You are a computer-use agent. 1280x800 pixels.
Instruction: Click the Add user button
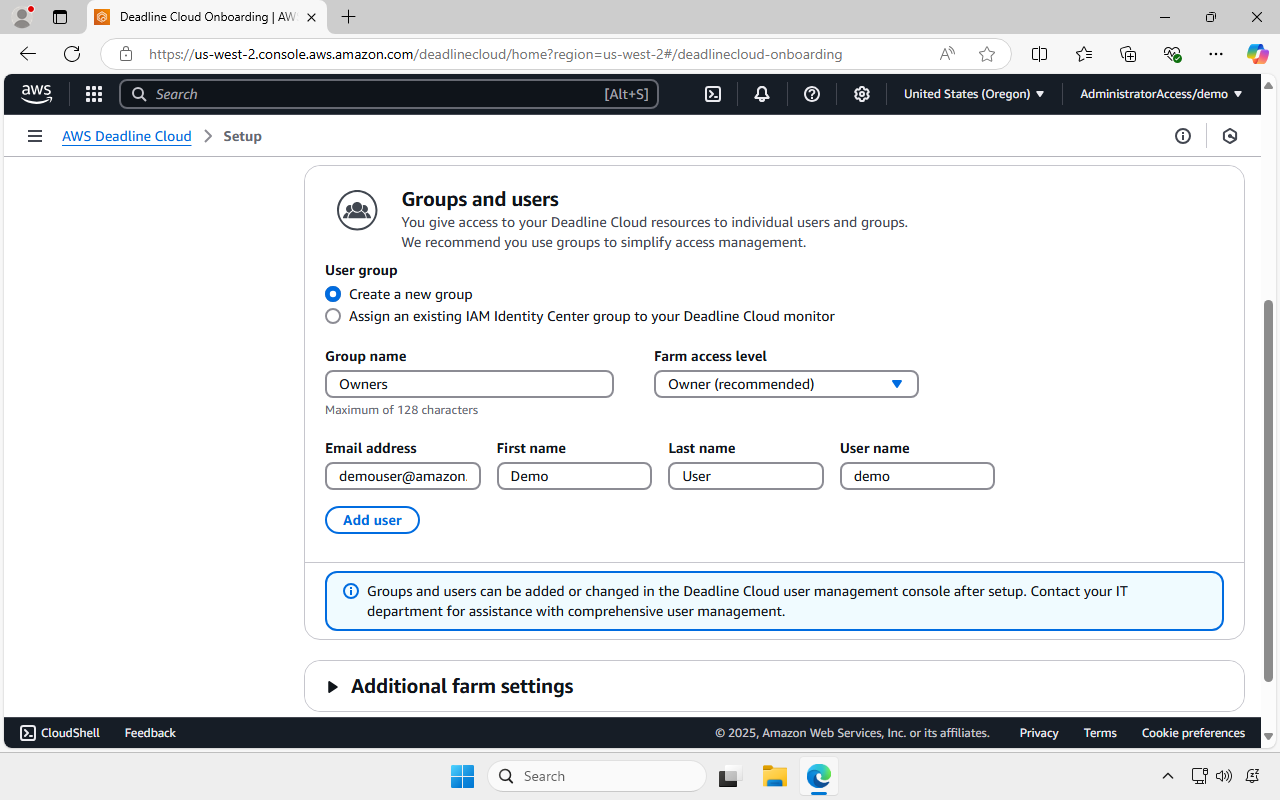tap(372, 520)
